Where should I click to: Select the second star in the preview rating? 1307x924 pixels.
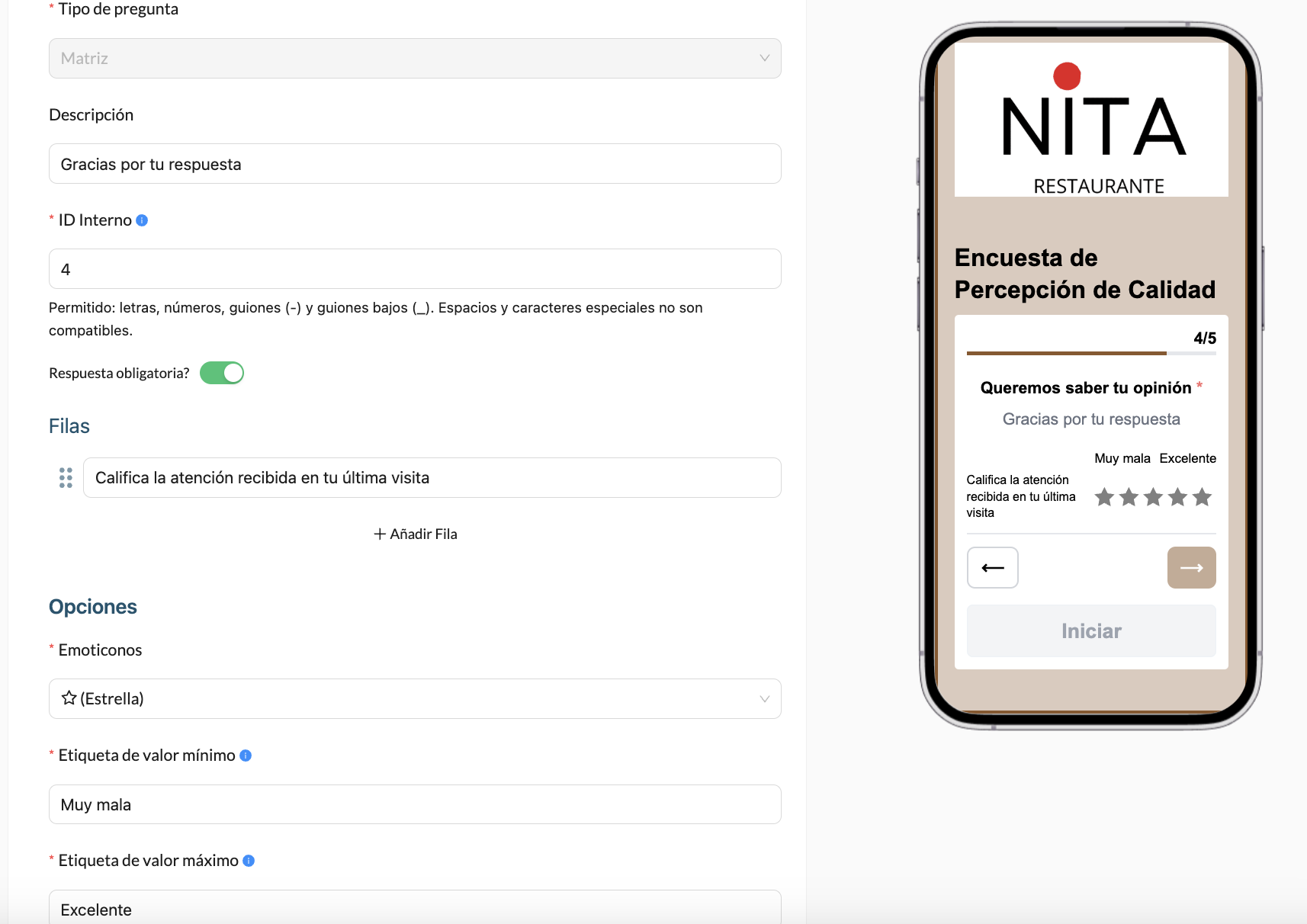point(1129,497)
